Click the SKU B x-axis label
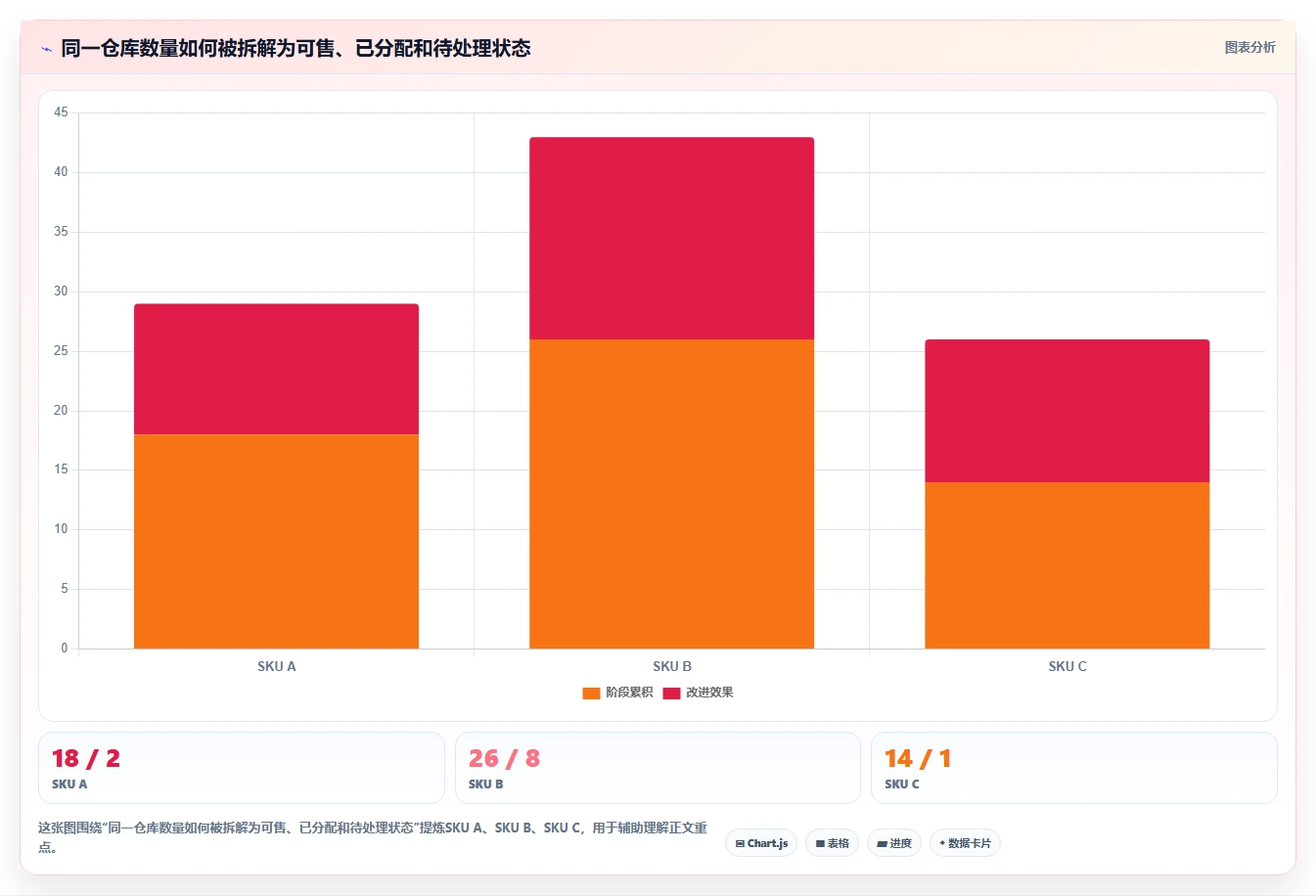Viewport: 1316px width, 896px height. [x=672, y=666]
